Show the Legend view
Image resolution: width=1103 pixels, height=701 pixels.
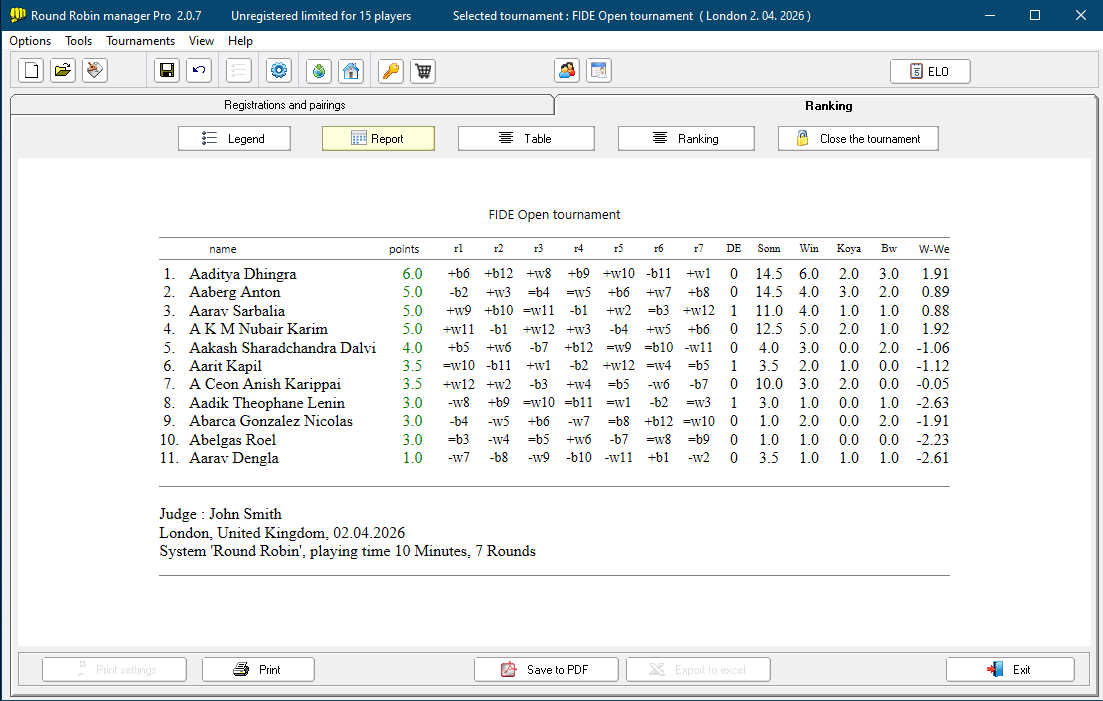click(234, 139)
